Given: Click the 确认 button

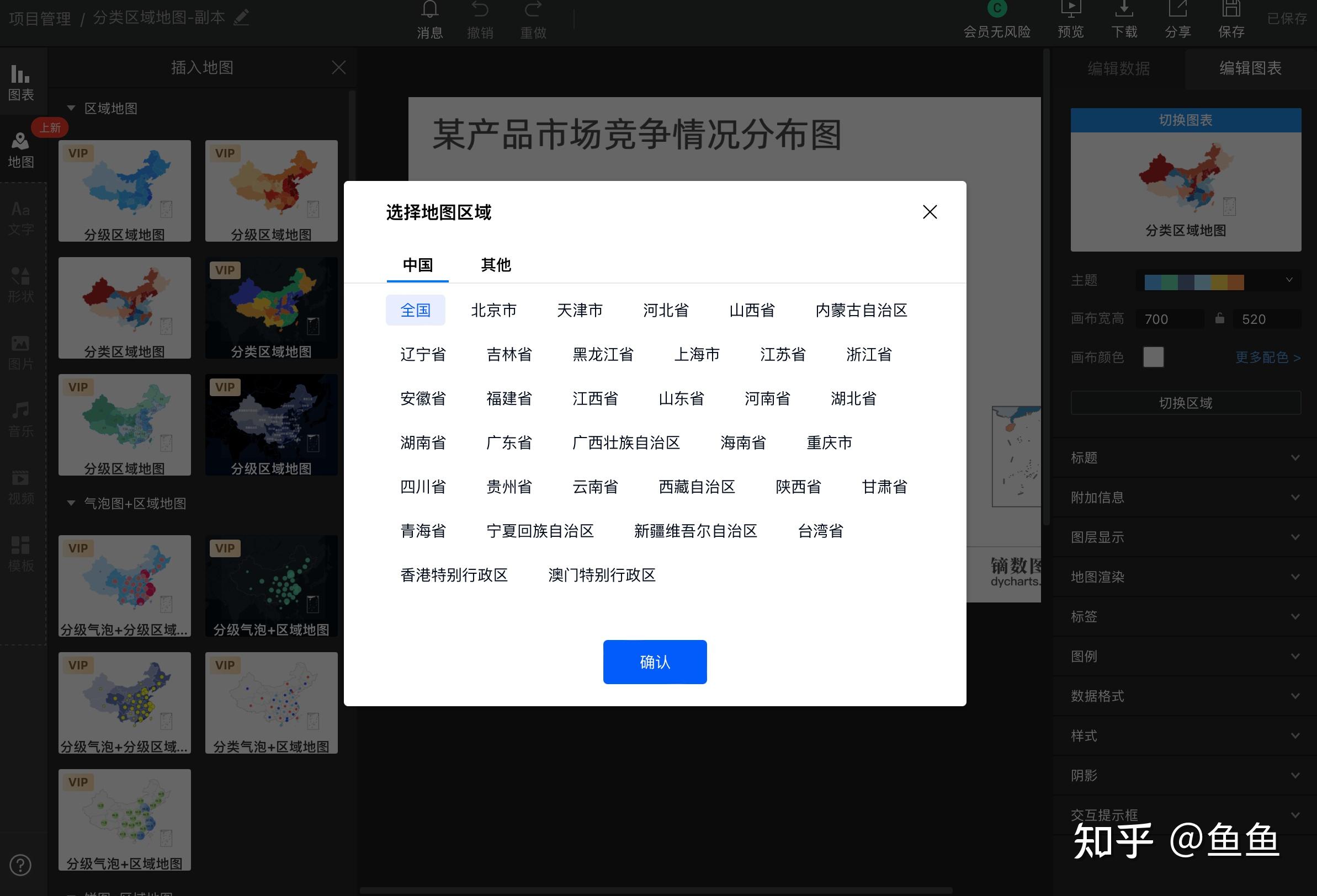Looking at the screenshot, I should pyautogui.click(x=655, y=662).
